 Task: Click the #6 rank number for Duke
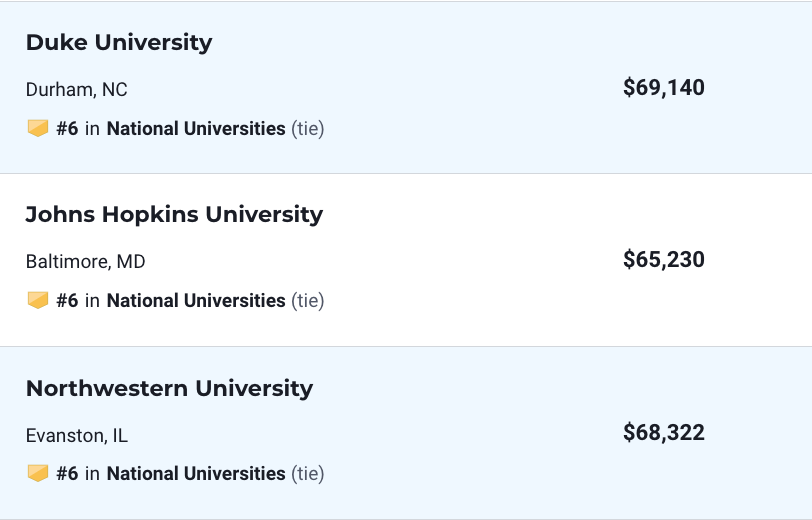[67, 128]
